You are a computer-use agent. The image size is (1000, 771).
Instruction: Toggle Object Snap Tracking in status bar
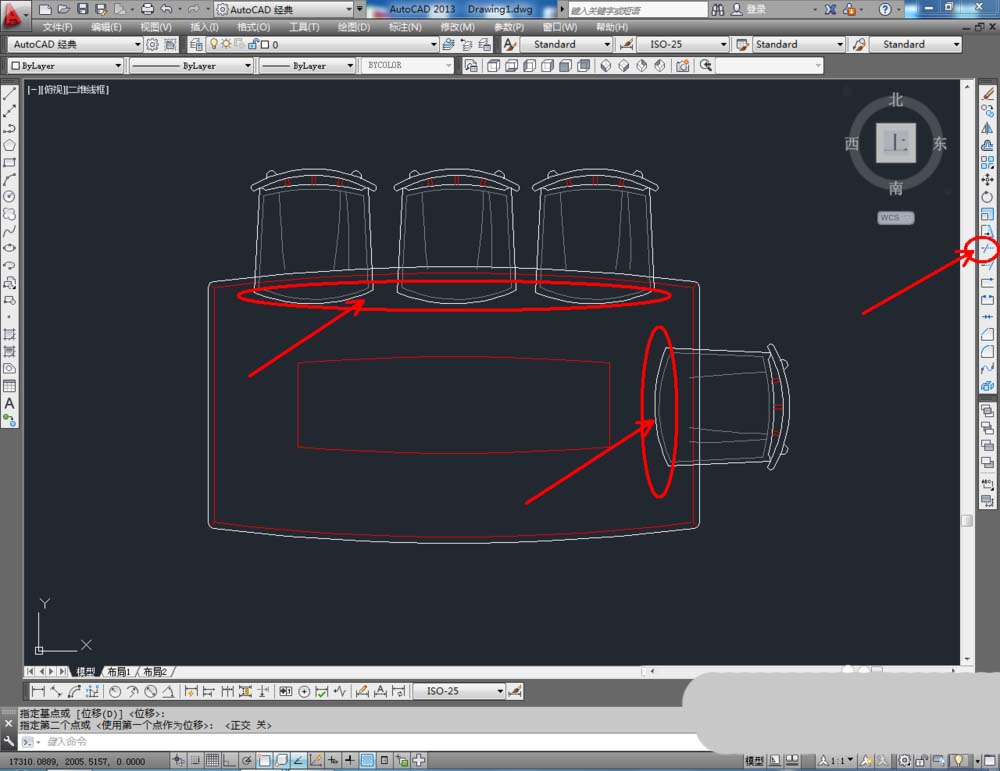click(x=298, y=760)
